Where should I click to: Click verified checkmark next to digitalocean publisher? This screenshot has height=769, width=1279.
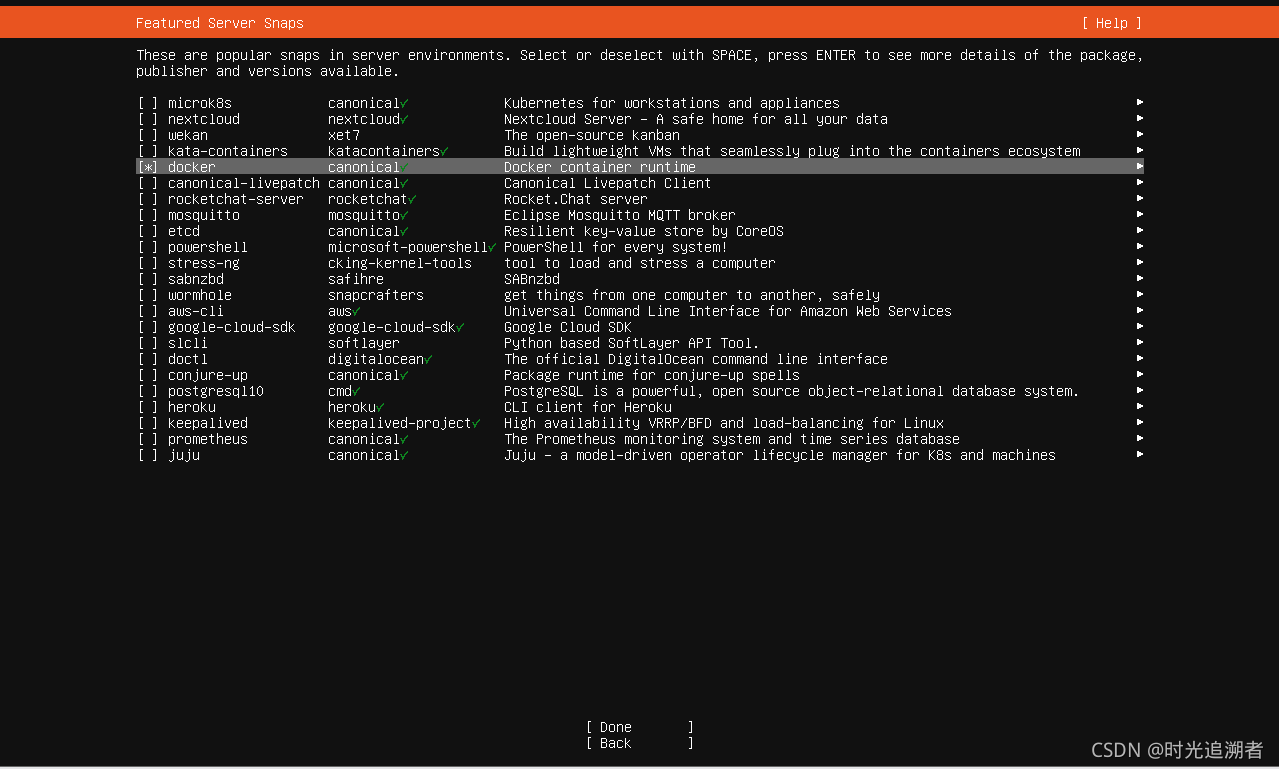tap(428, 359)
